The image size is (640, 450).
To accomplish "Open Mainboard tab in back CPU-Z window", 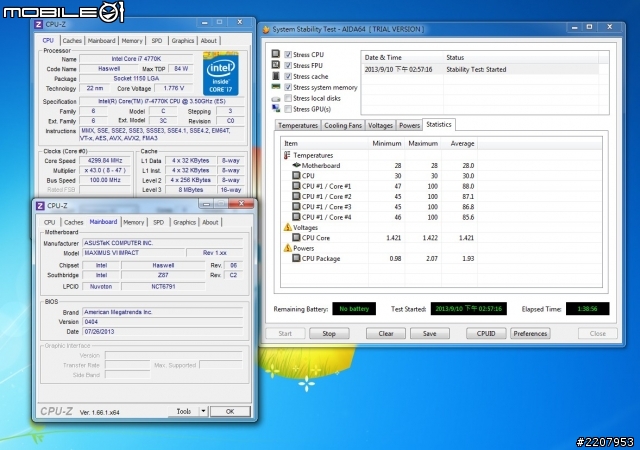I will tap(102, 40).
